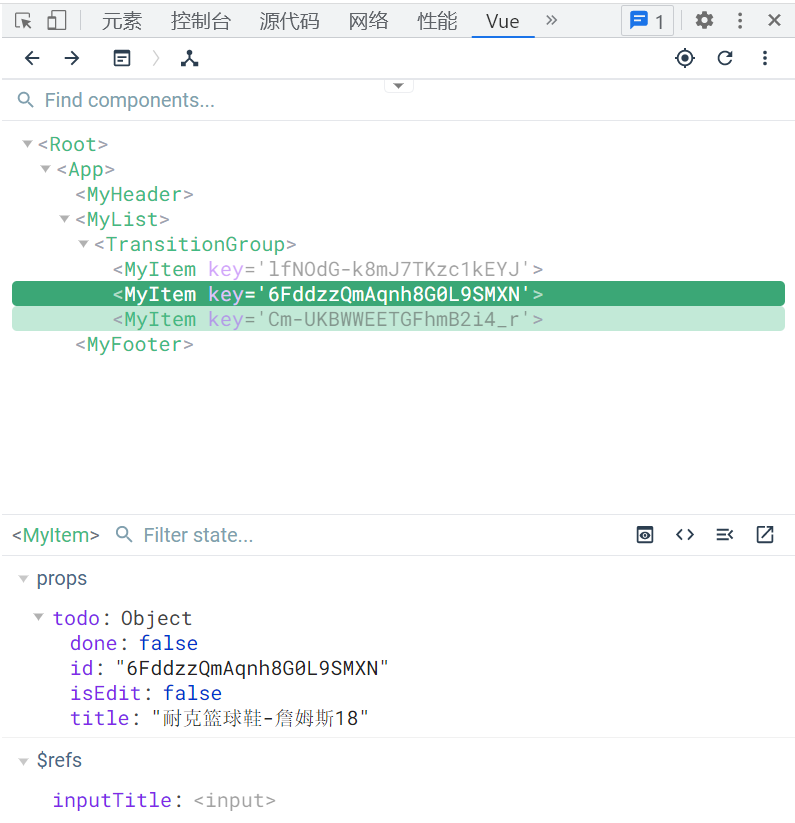Switch to the Vue tab
795x823 pixels.
[502, 20]
